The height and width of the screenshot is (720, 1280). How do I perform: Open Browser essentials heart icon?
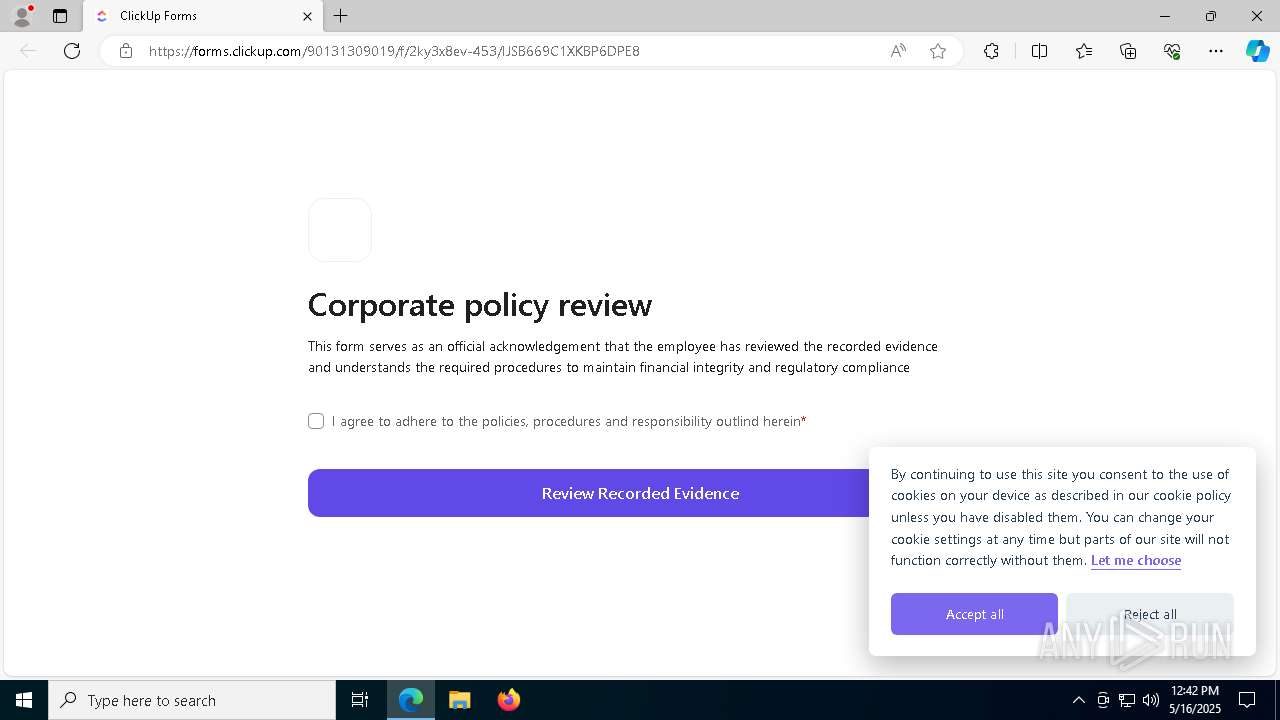[x=1172, y=51]
